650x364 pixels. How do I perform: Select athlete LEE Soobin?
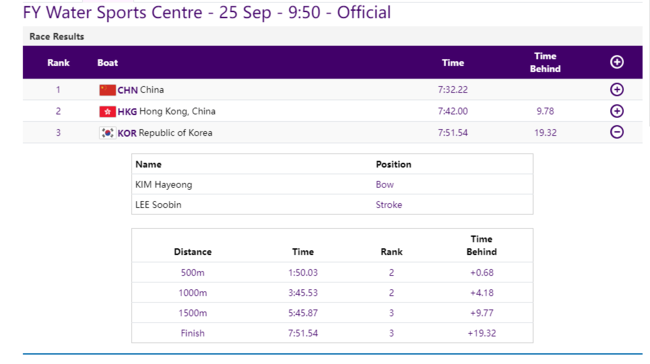(x=158, y=205)
